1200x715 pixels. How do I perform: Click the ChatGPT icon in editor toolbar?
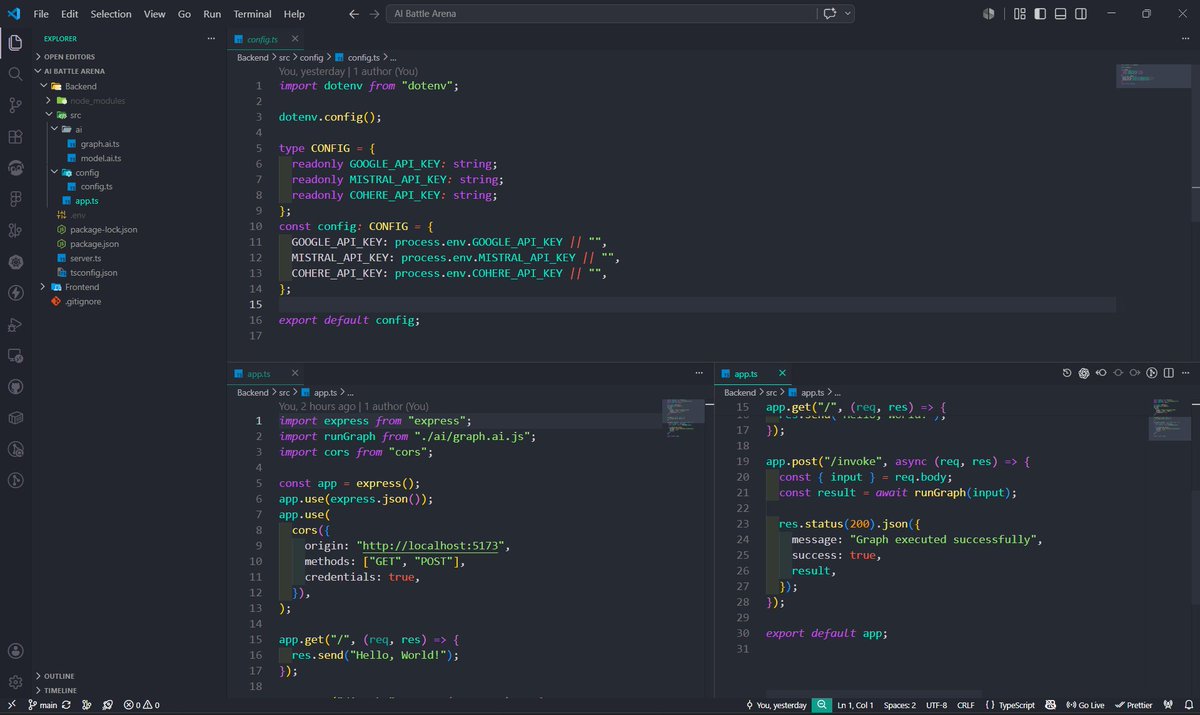pyautogui.click(x=1084, y=373)
